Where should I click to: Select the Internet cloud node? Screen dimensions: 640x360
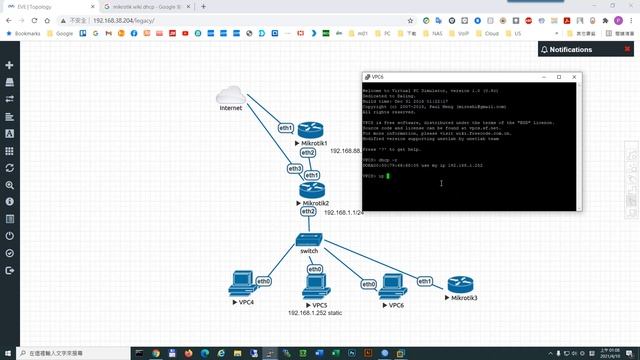(231, 95)
